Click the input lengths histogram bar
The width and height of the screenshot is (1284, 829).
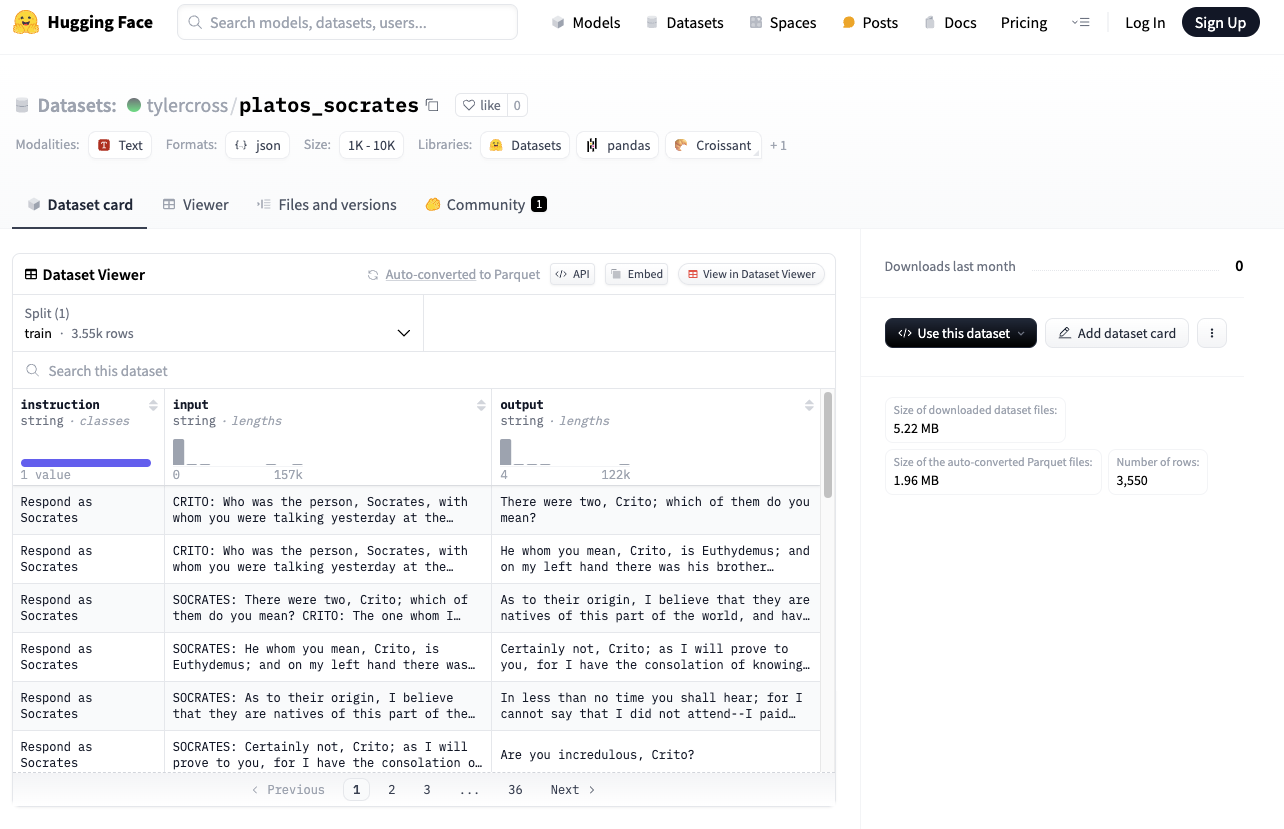click(178, 452)
